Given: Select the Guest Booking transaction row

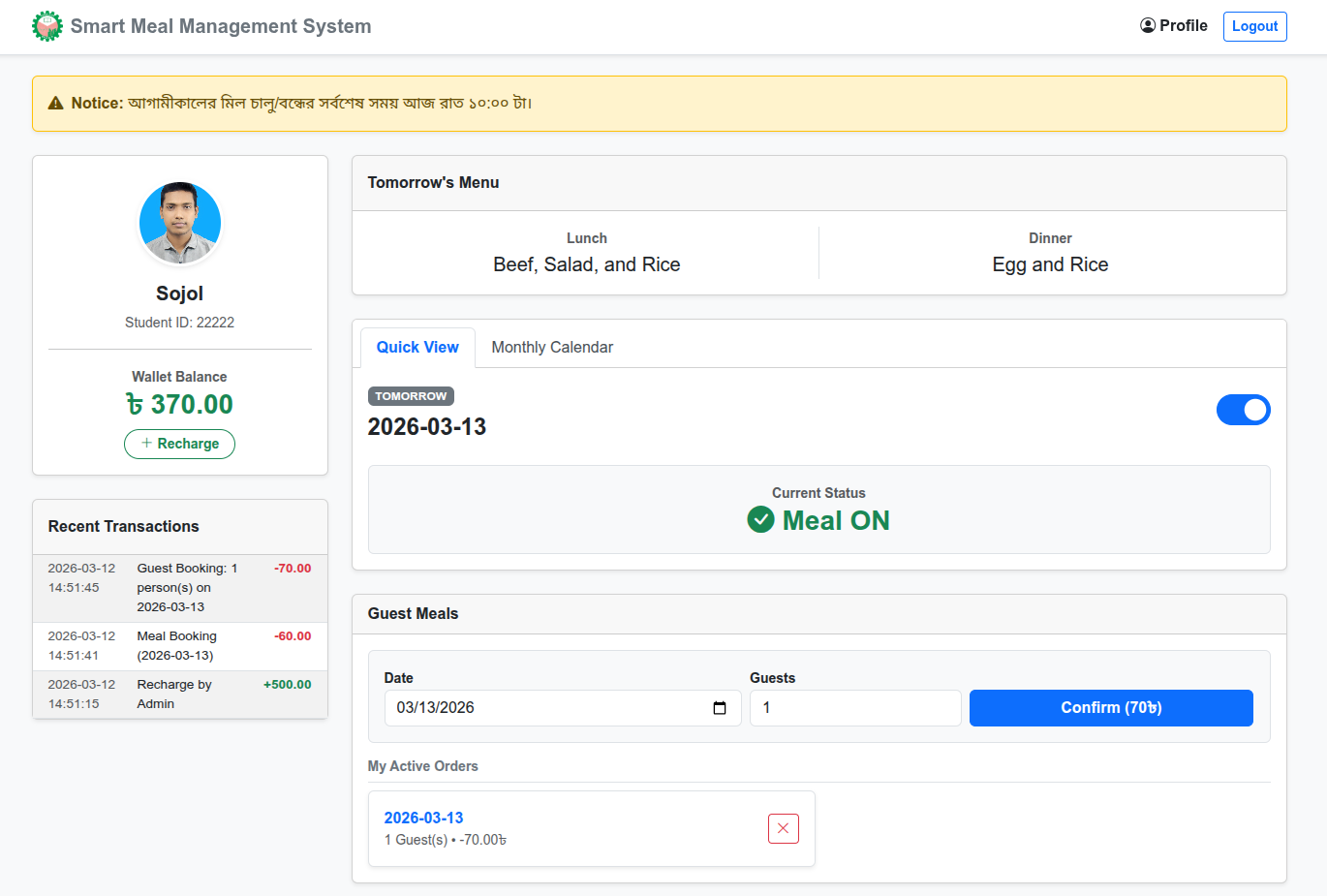Looking at the screenshot, I should tap(179, 588).
